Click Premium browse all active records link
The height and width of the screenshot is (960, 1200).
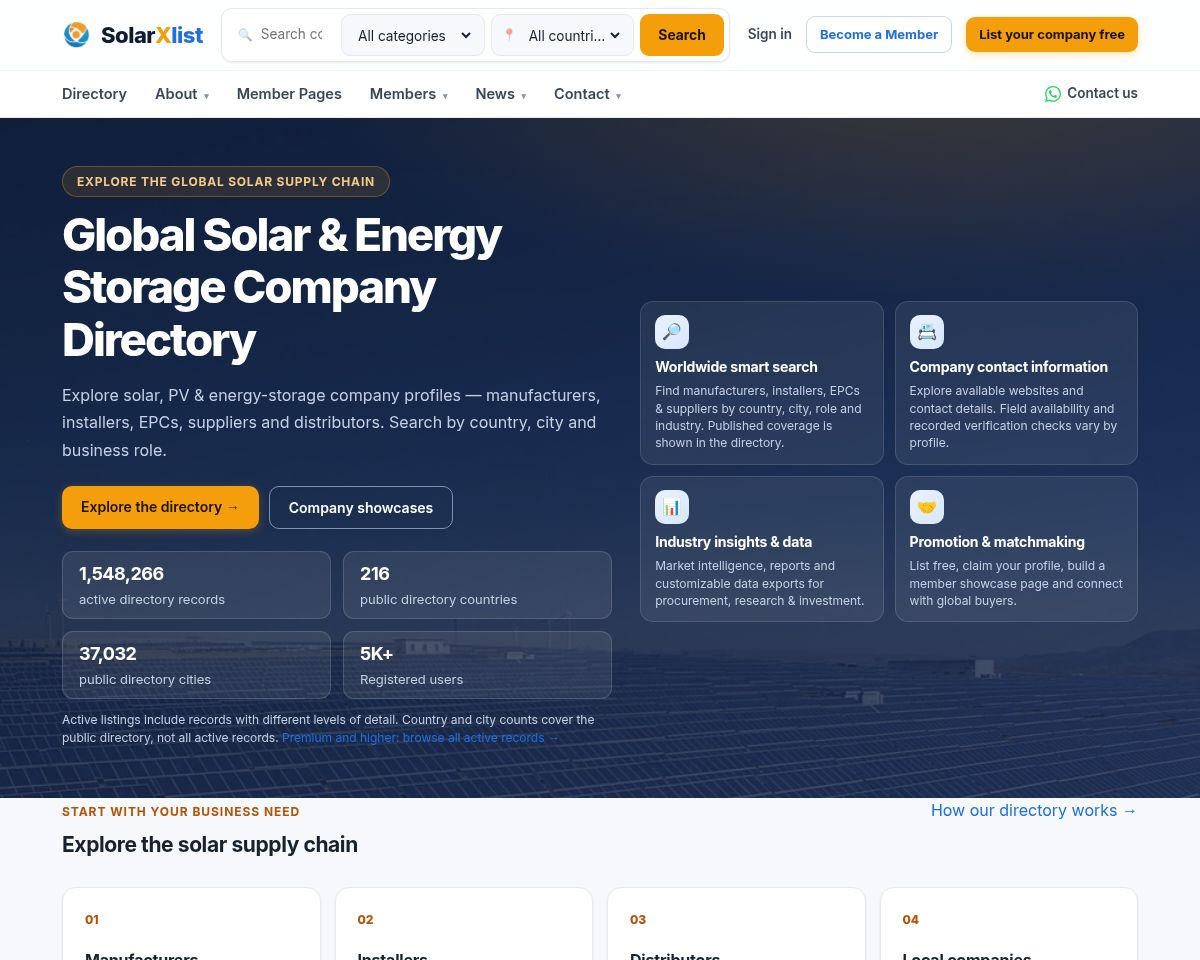(421, 738)
